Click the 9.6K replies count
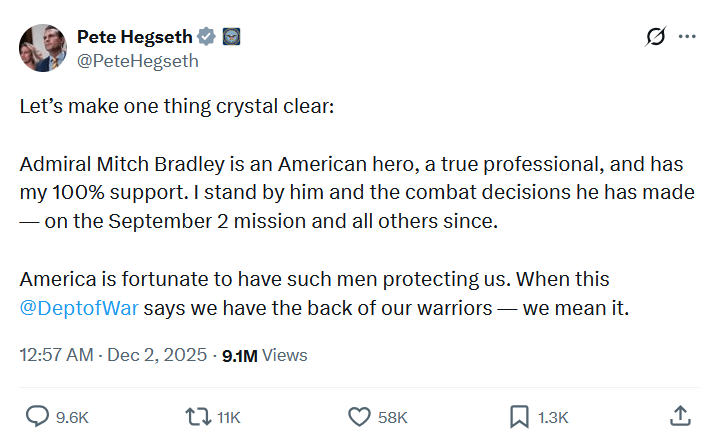The image size is (706, 441). (x=71, y=417)
